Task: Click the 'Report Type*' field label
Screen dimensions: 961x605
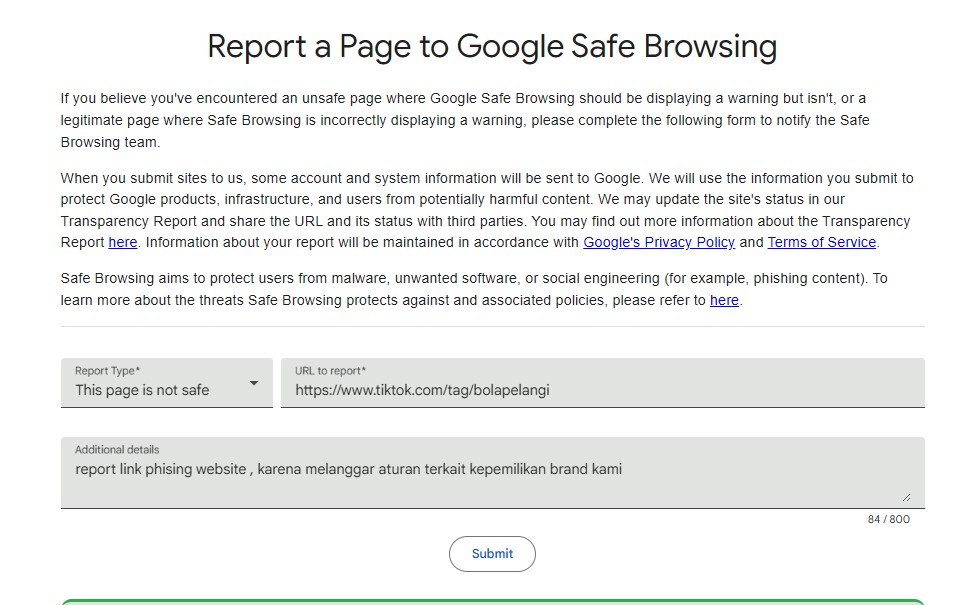Action: pos(107,371)
